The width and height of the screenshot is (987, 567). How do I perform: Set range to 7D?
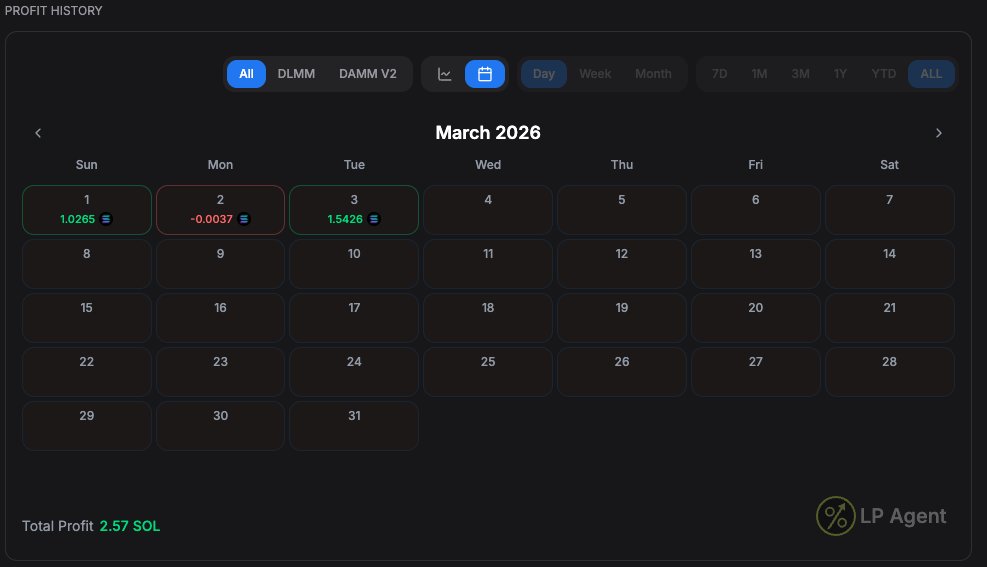[x=719, y=74]
